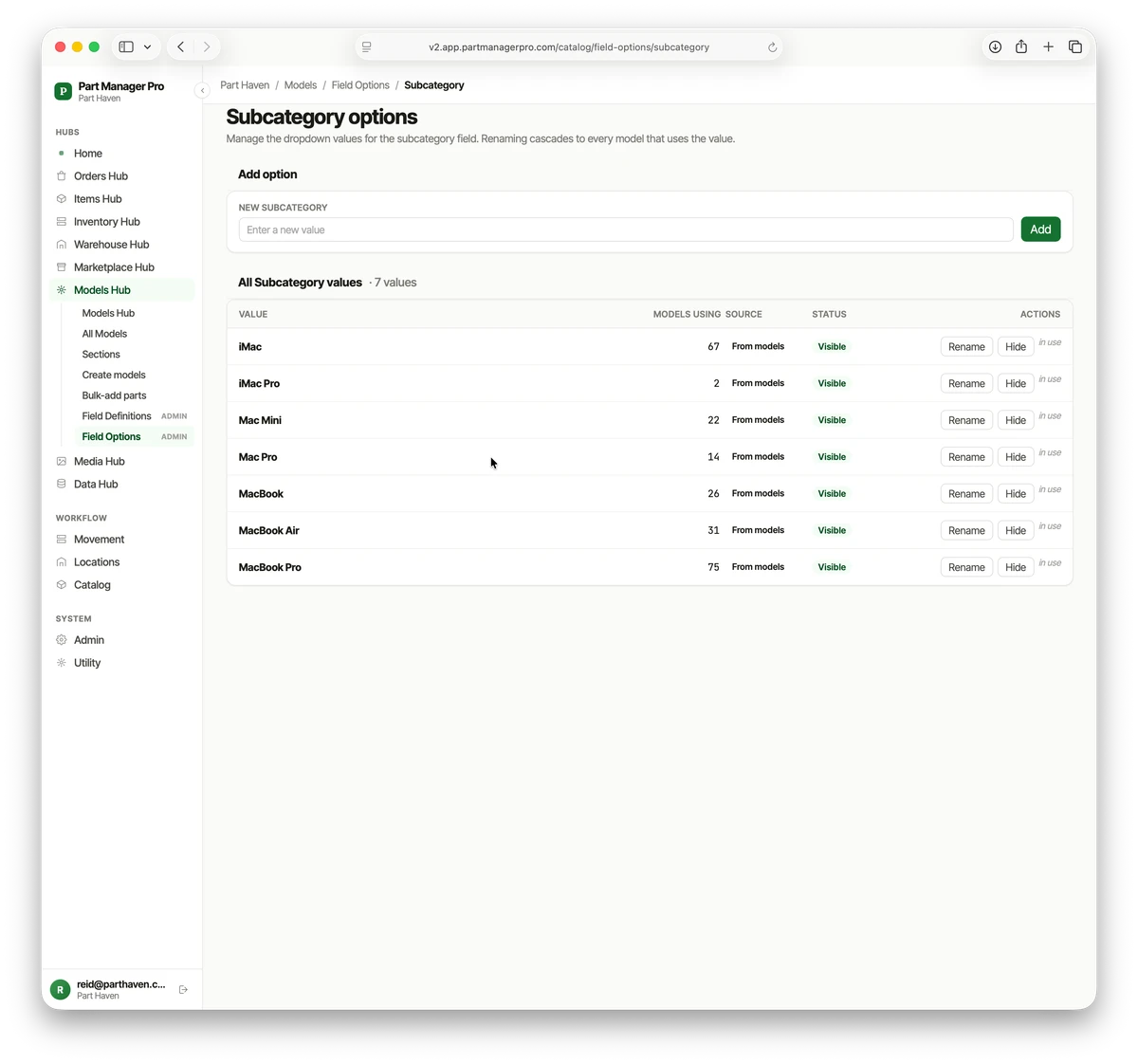
Task: Click the Data Hub database icon
Action: tap(62, 485)
